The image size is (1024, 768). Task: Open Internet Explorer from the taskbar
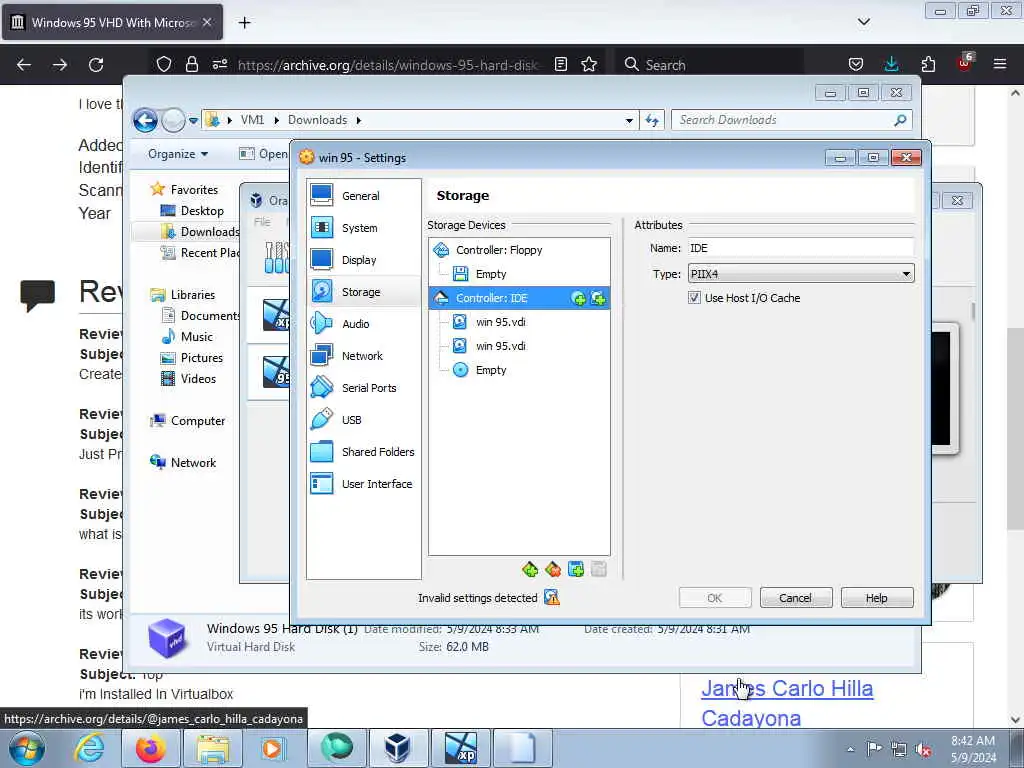[x=89, y=748]
